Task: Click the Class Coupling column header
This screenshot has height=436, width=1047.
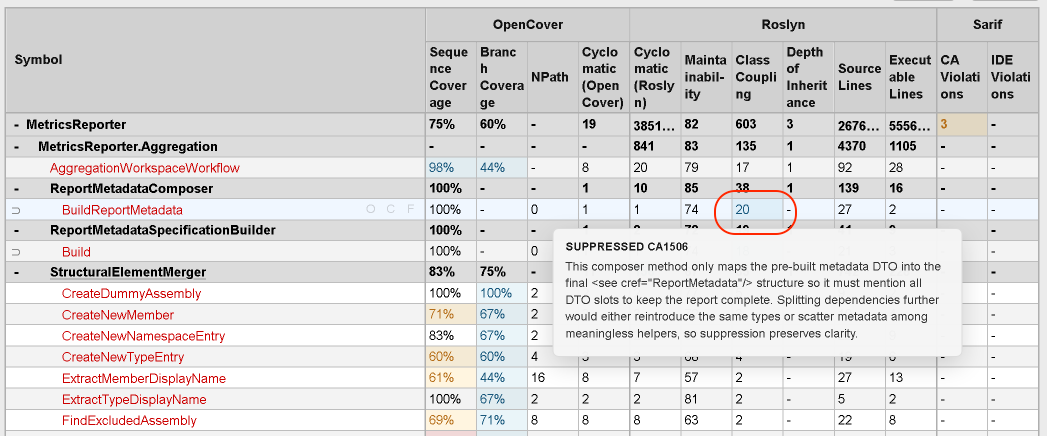Action: (757, 77)
